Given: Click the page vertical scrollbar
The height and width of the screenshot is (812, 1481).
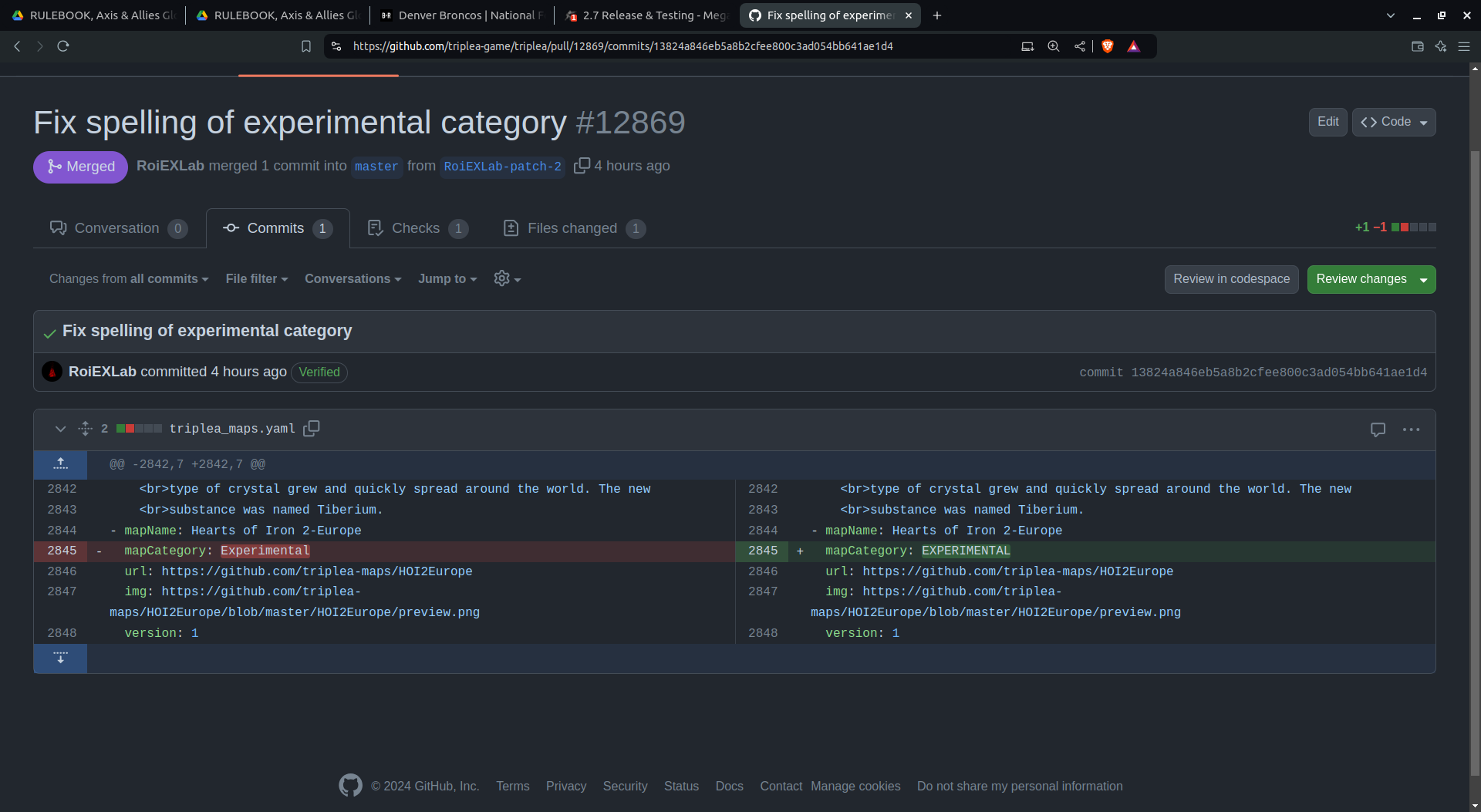Looking at the screenshot, I should (1475, 463).
